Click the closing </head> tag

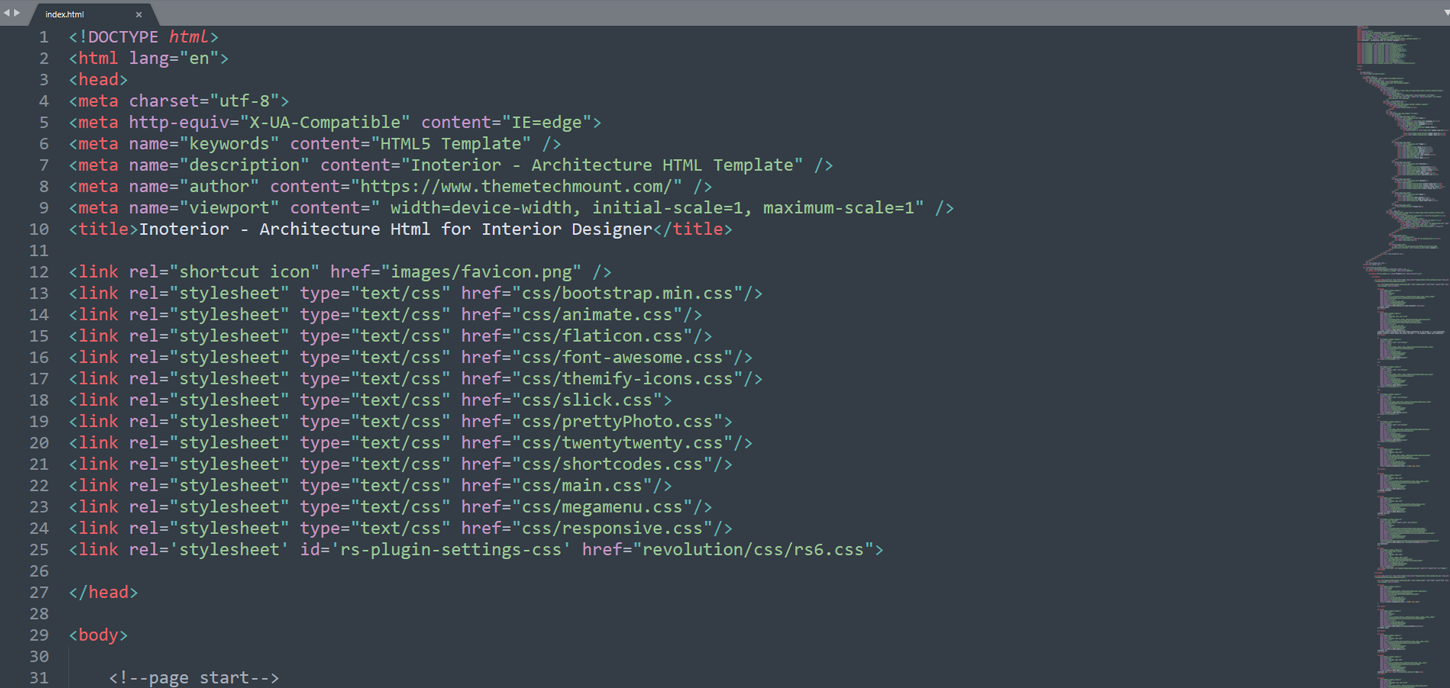[x=104, y=593]
